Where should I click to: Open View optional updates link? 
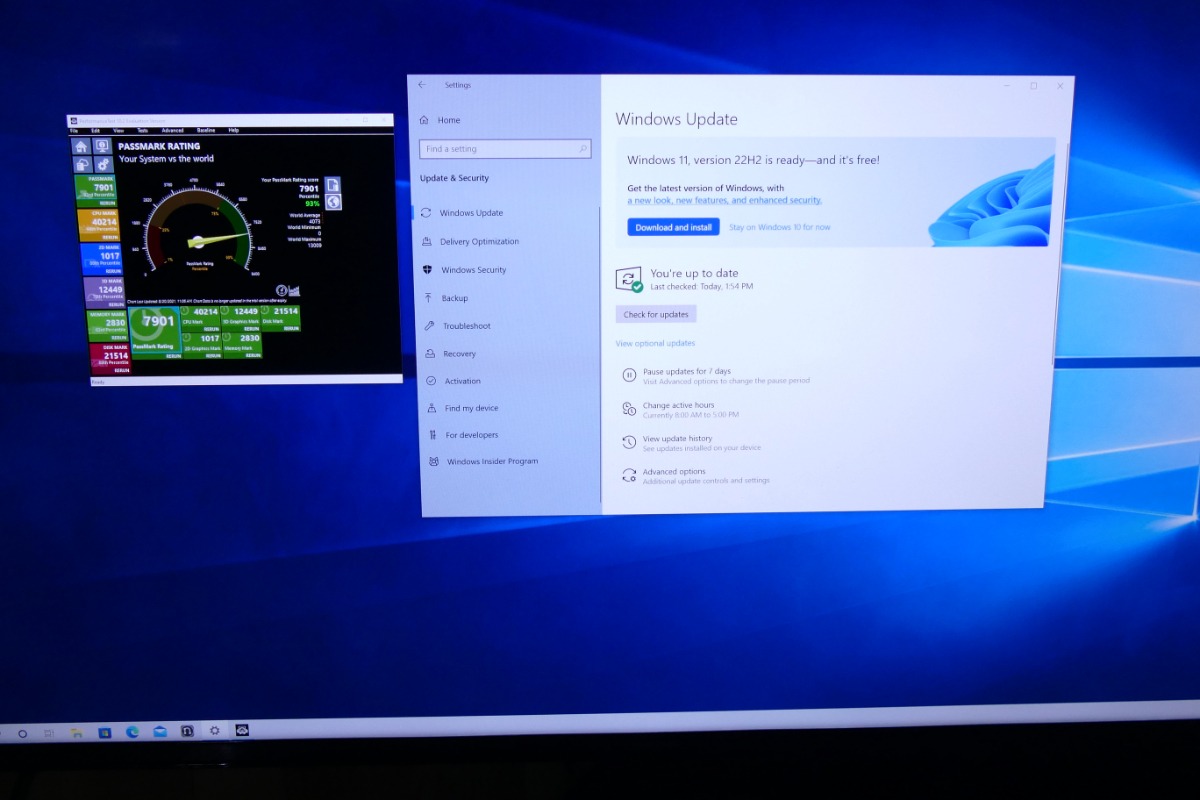(655, 343)
